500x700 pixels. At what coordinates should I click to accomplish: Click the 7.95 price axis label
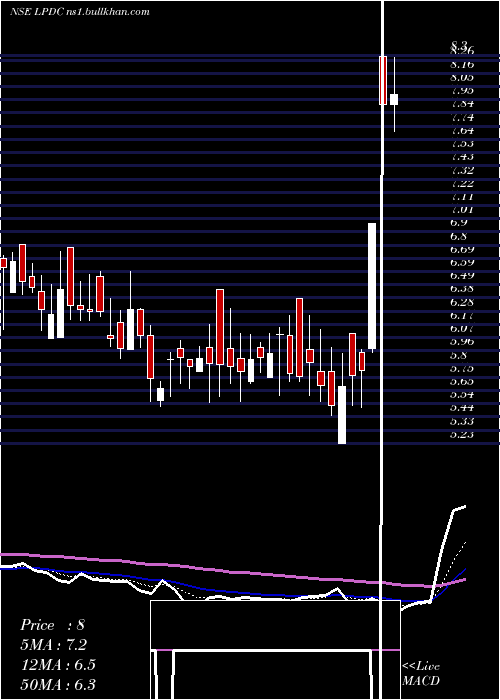(x=462, y=91)
